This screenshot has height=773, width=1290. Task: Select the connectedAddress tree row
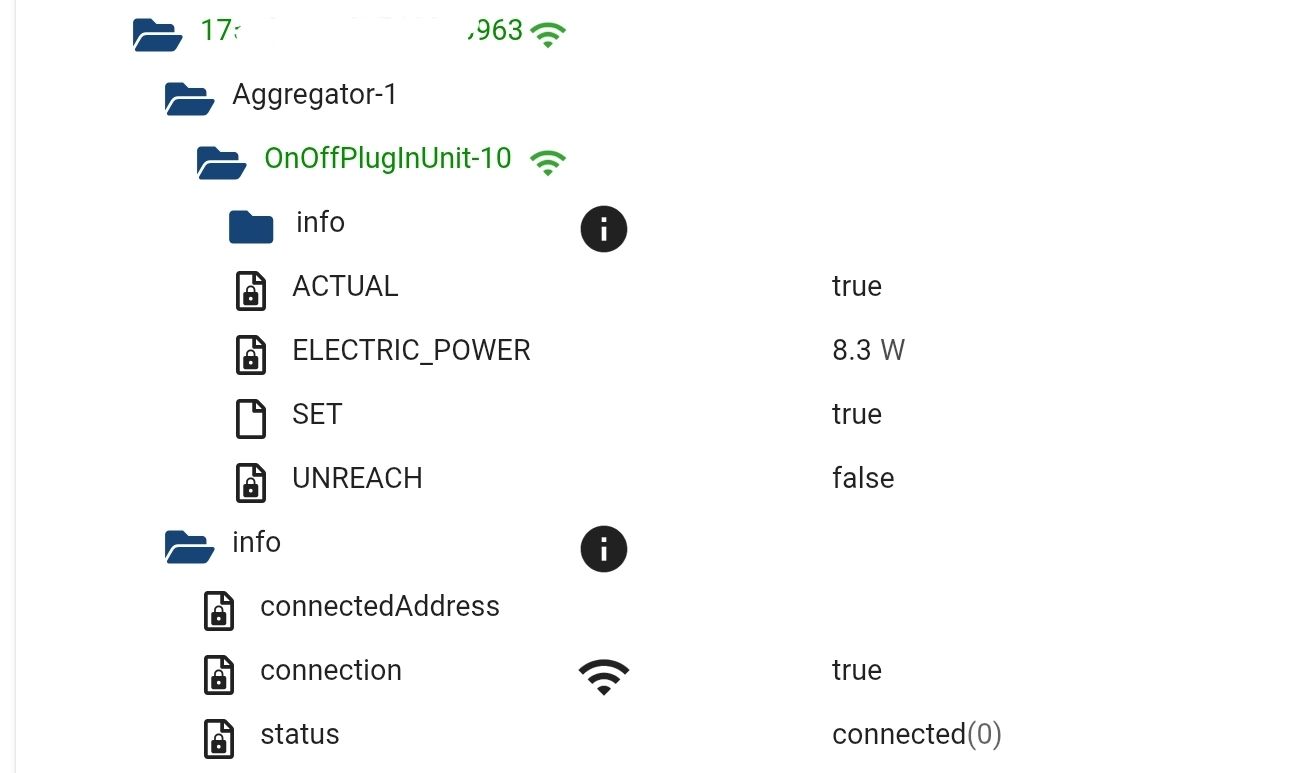380,606
